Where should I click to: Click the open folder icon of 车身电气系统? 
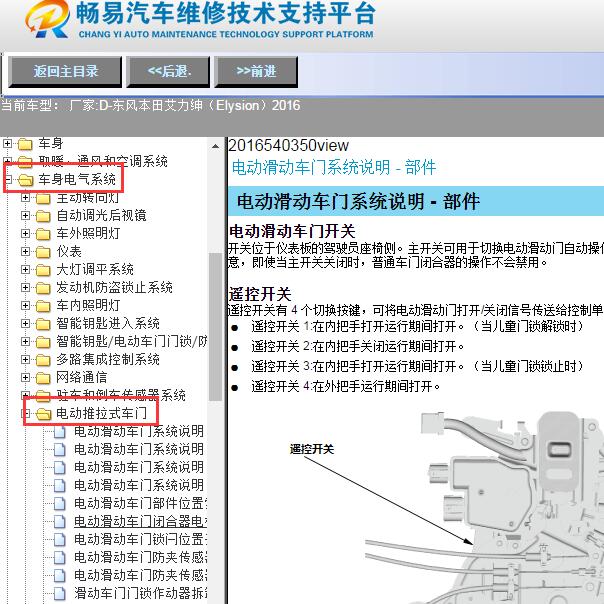click(25, 180)
